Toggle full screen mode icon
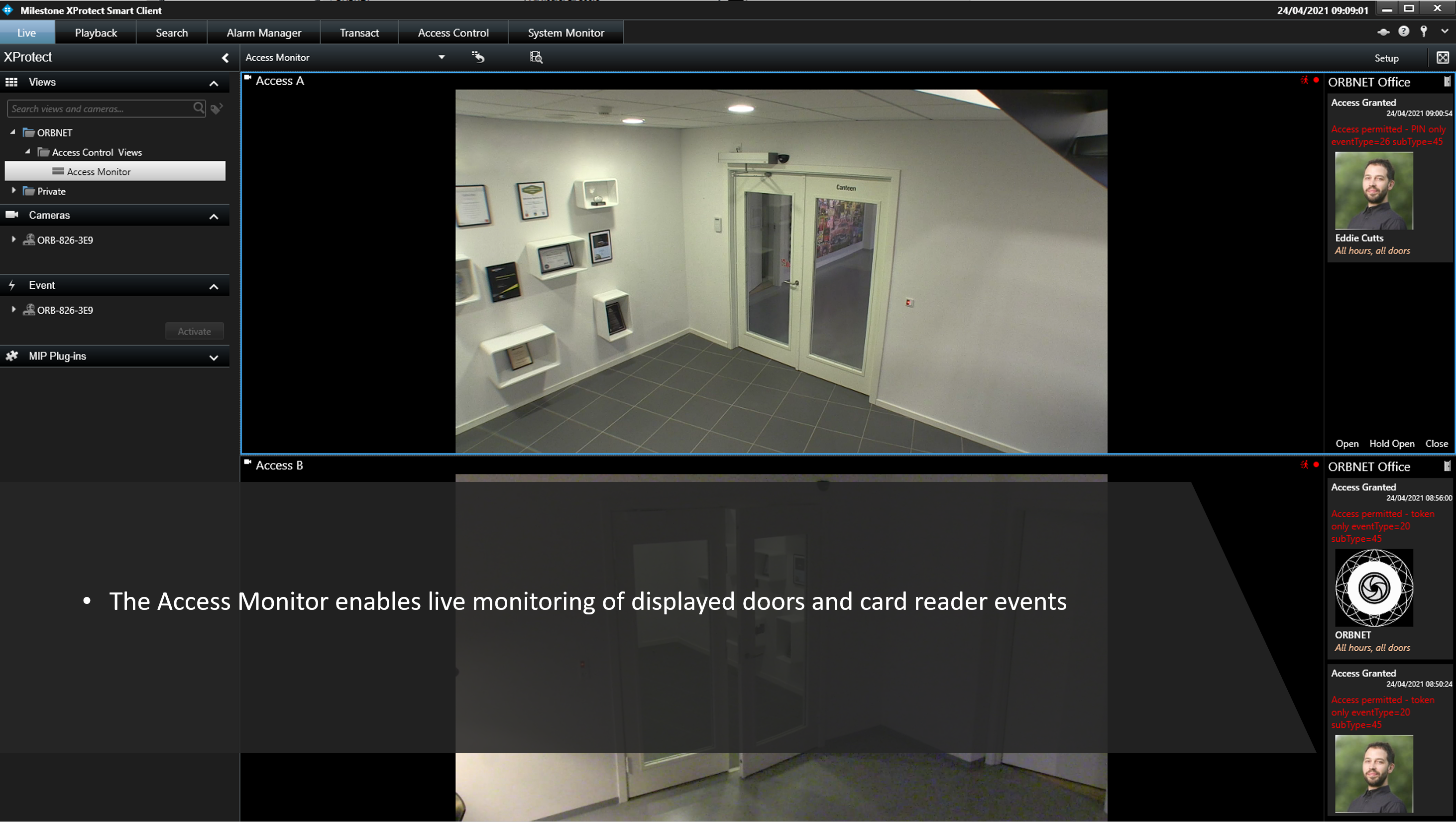This screenshot has width=1456, height=822. pos(1443,58)
